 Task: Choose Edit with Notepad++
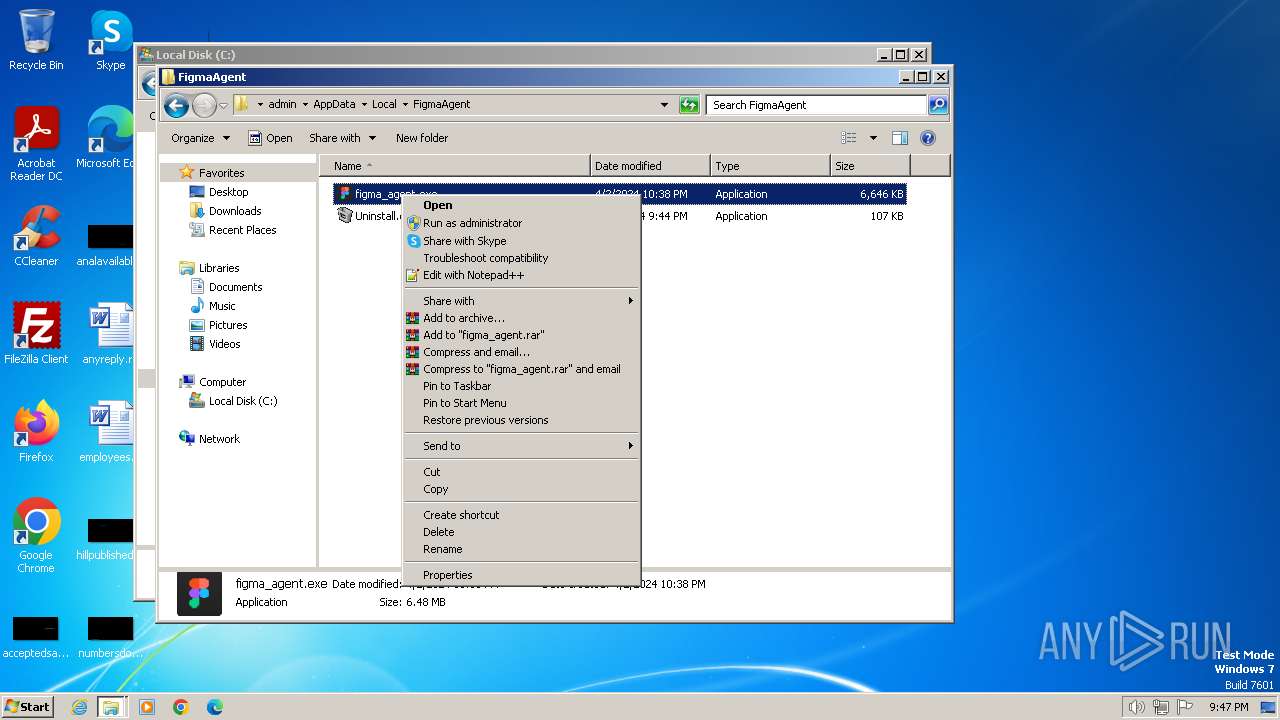tap(521, 275)
